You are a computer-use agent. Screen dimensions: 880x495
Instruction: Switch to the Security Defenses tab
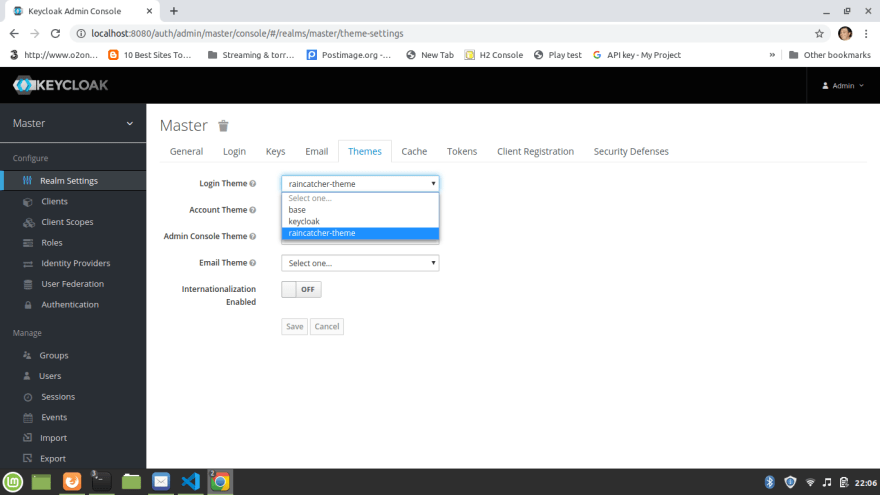(x=631, y=152)
